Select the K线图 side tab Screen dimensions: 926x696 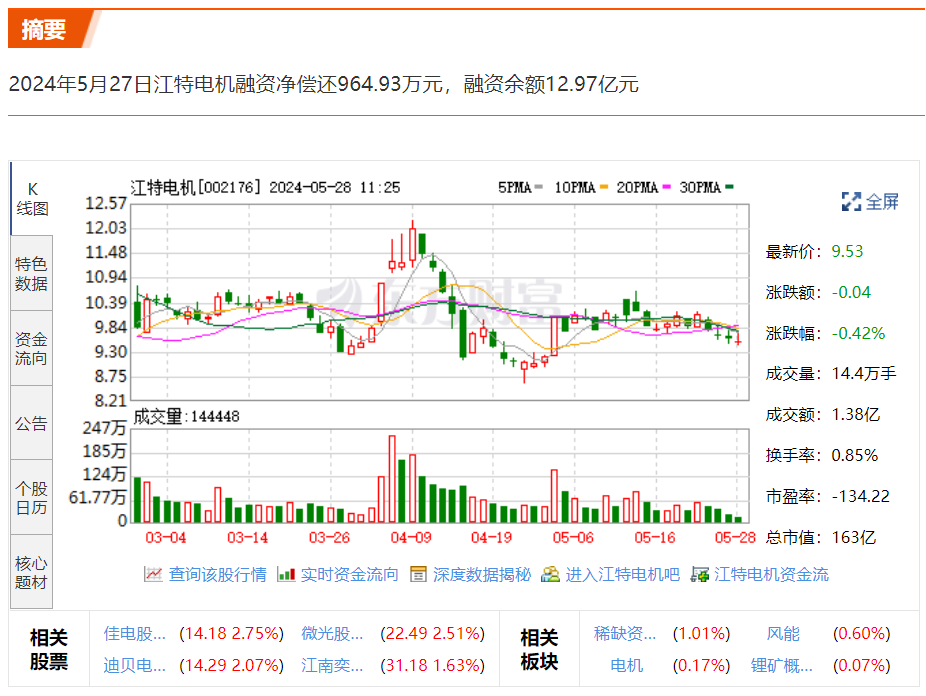(32, 199)
